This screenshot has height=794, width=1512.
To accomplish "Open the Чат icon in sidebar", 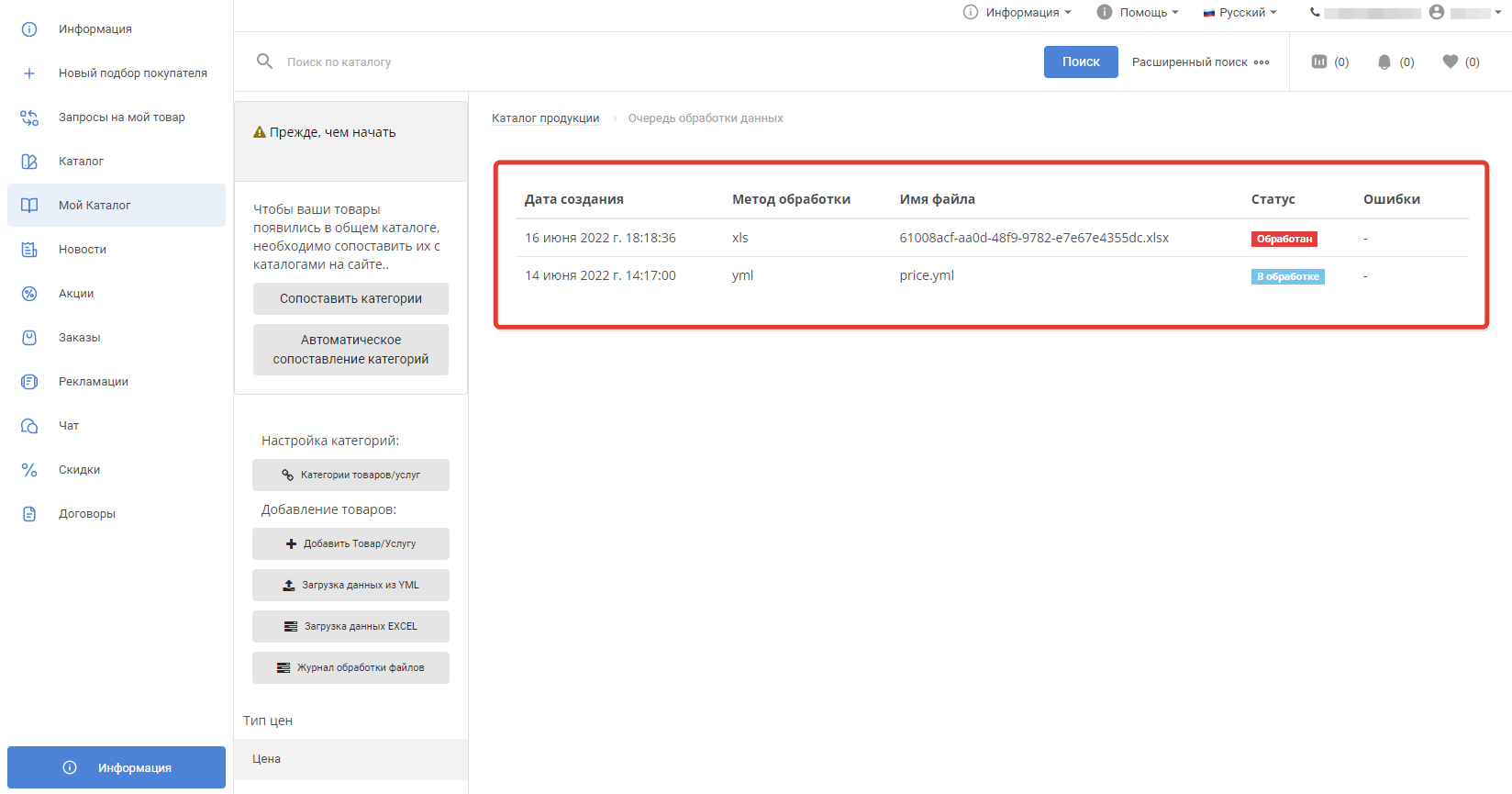I will click(x=29, y=426).
